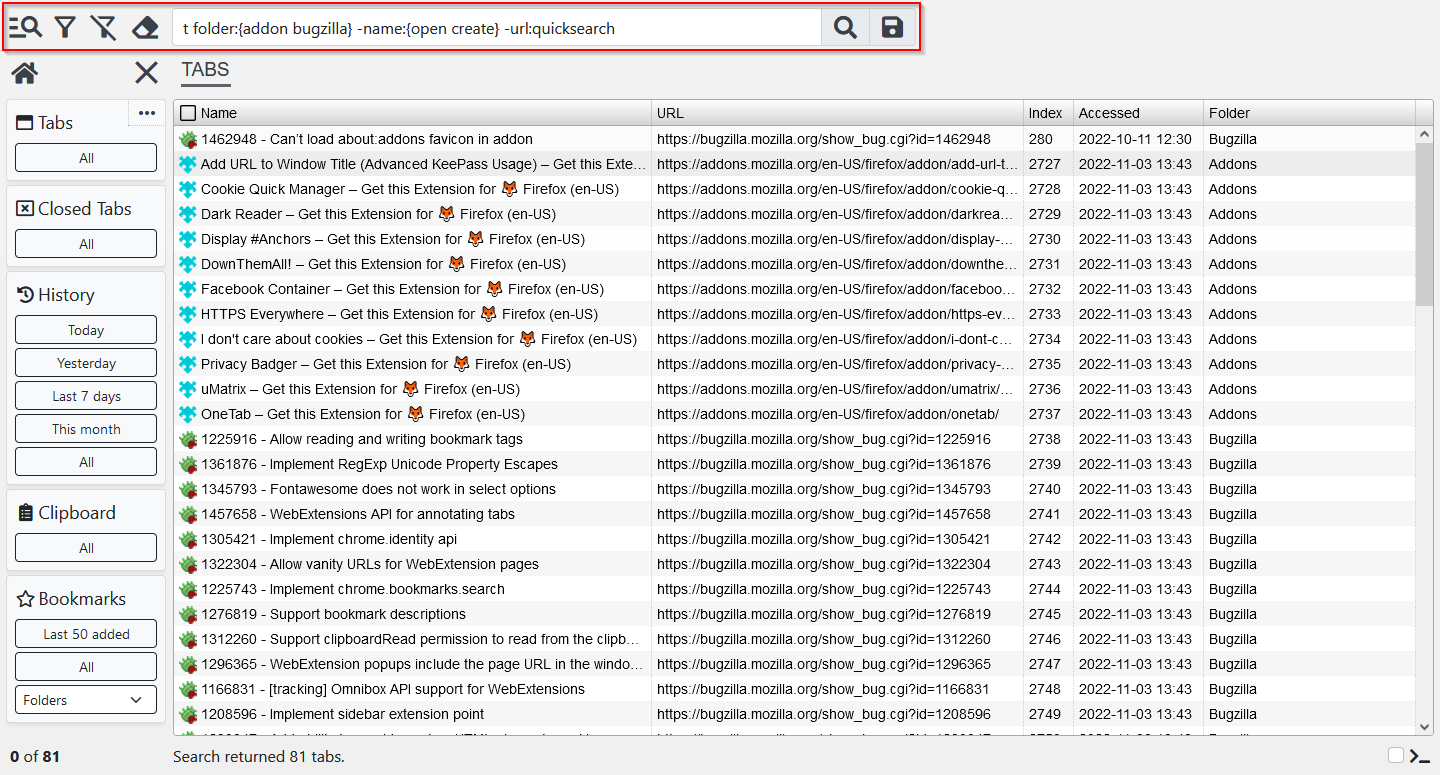Expand the Folders dropdown under Bookmarks

pos(86,700)
